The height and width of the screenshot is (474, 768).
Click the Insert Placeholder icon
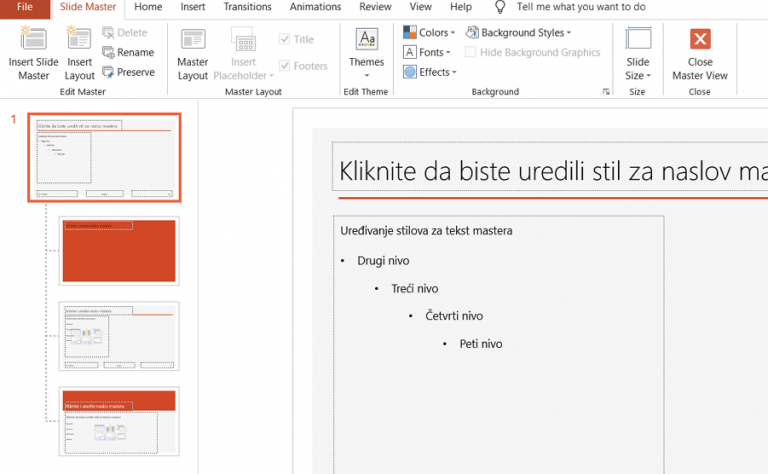click(x=243, y=39)
